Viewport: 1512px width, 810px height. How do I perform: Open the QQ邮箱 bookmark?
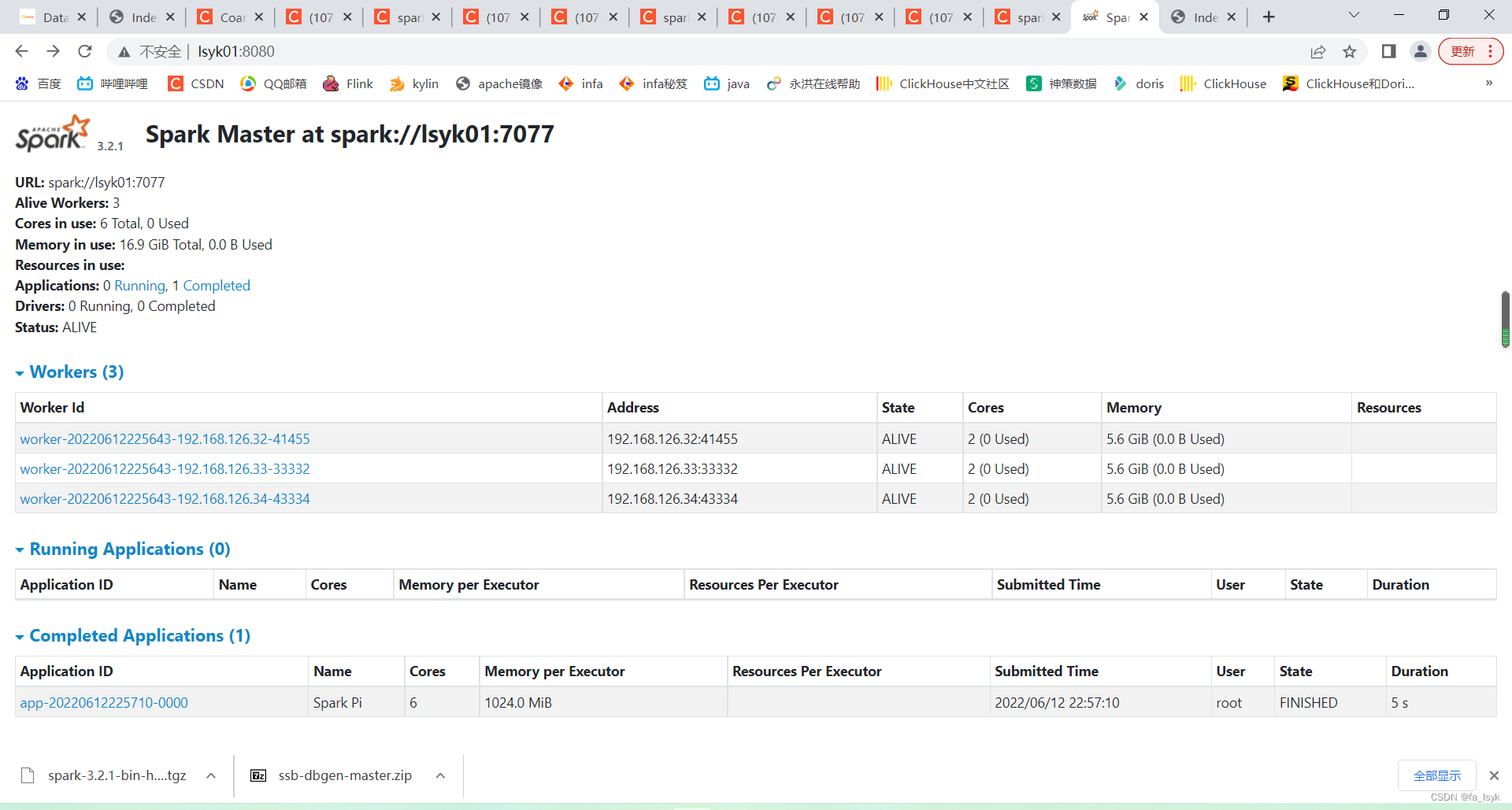point(273,83)
